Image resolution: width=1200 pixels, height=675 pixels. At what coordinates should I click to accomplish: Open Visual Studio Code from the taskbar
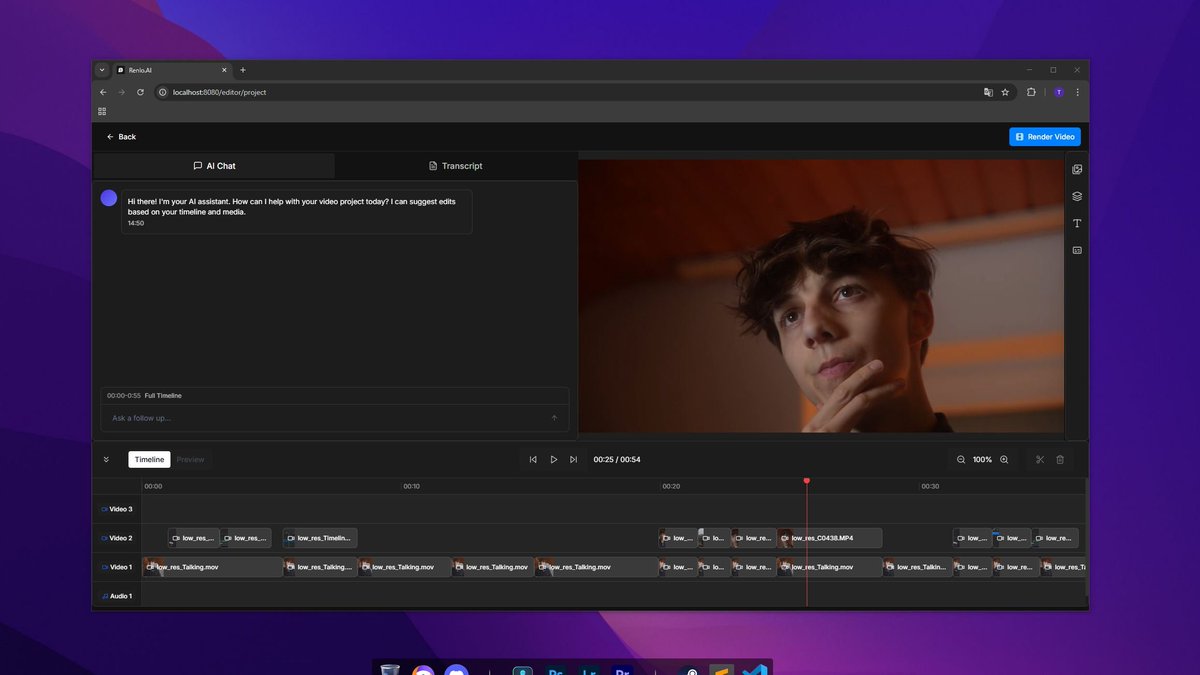pos(755,671)
